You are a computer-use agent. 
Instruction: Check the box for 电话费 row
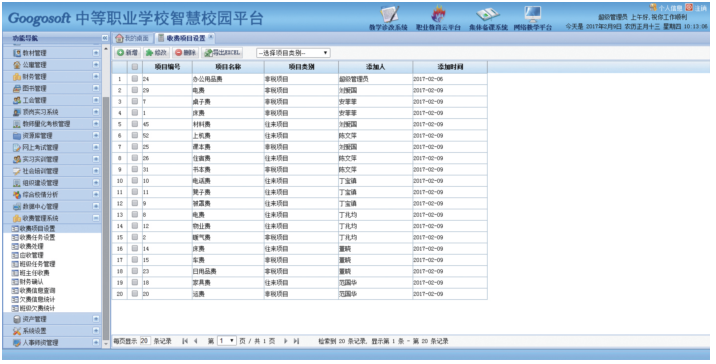point(135,180)
